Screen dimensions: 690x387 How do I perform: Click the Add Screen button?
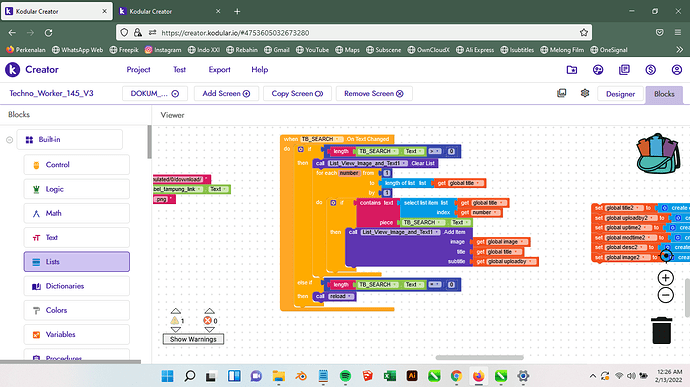226,93
